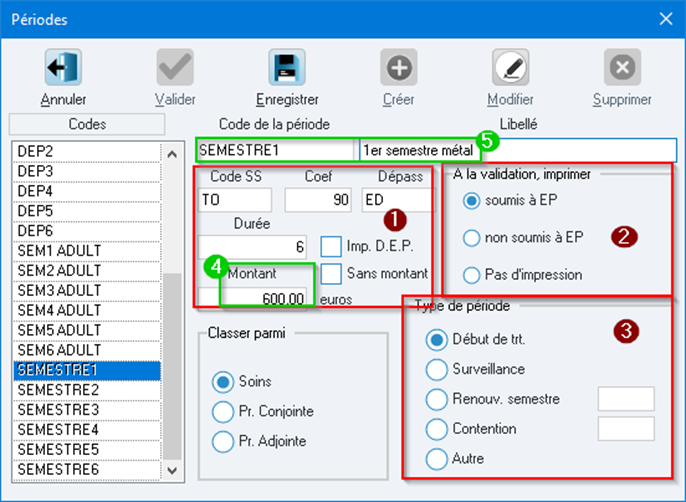This screenshot has height=502, width=686.
Task: Select the 'non soumis à EP' radio option
Action: click(x=472, y=238)
